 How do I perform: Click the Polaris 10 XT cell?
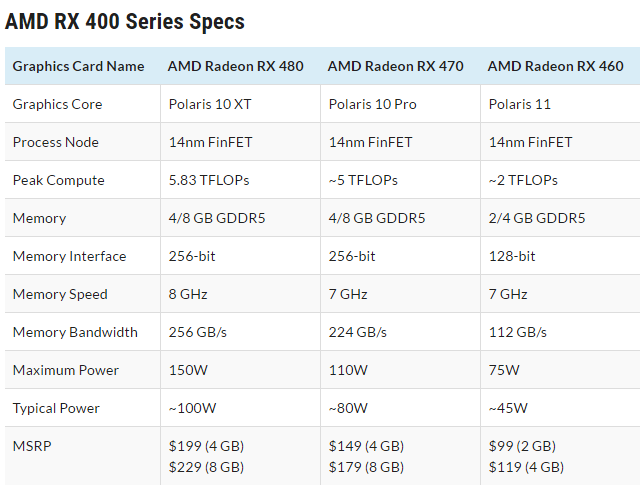click(211, 104)
